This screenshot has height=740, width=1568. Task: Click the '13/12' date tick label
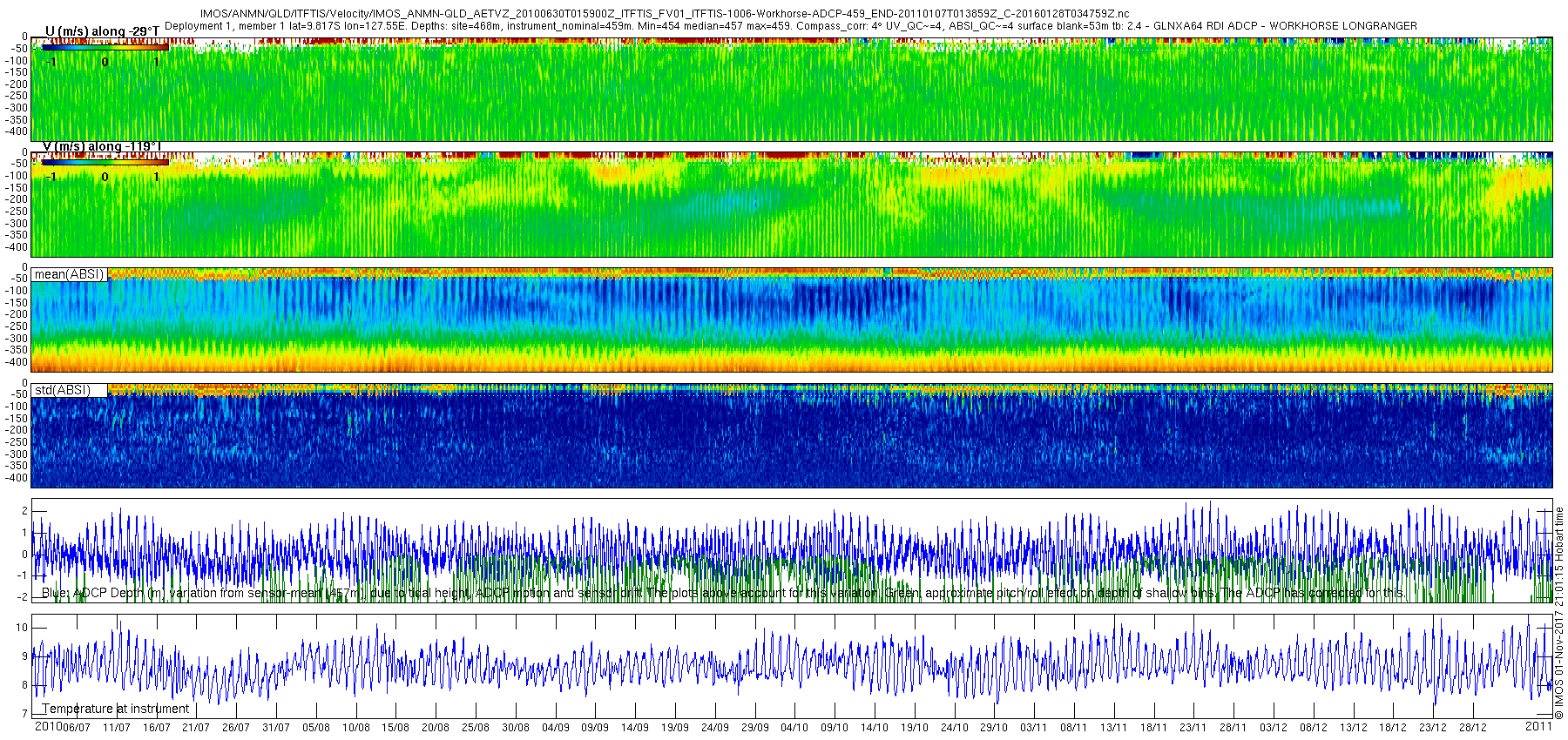(1354, 728)
